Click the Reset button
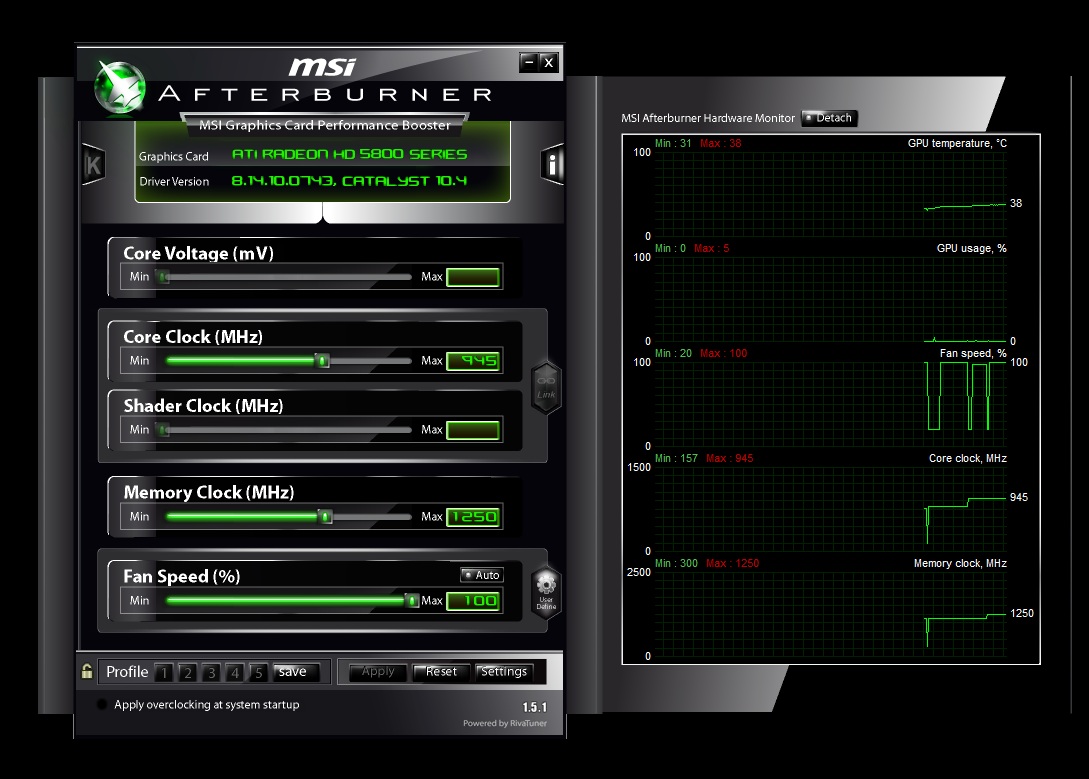Screen dimensions: 1089x779 click(x=441, y=672)
